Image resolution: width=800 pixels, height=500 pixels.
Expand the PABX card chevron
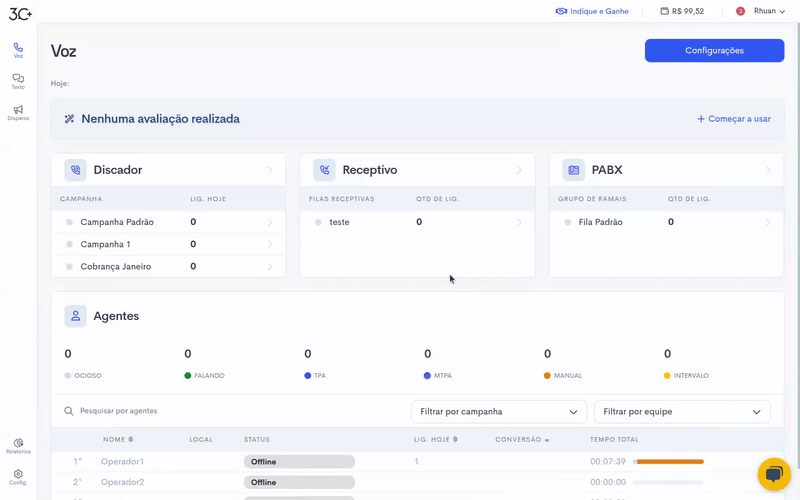point(768,170)
